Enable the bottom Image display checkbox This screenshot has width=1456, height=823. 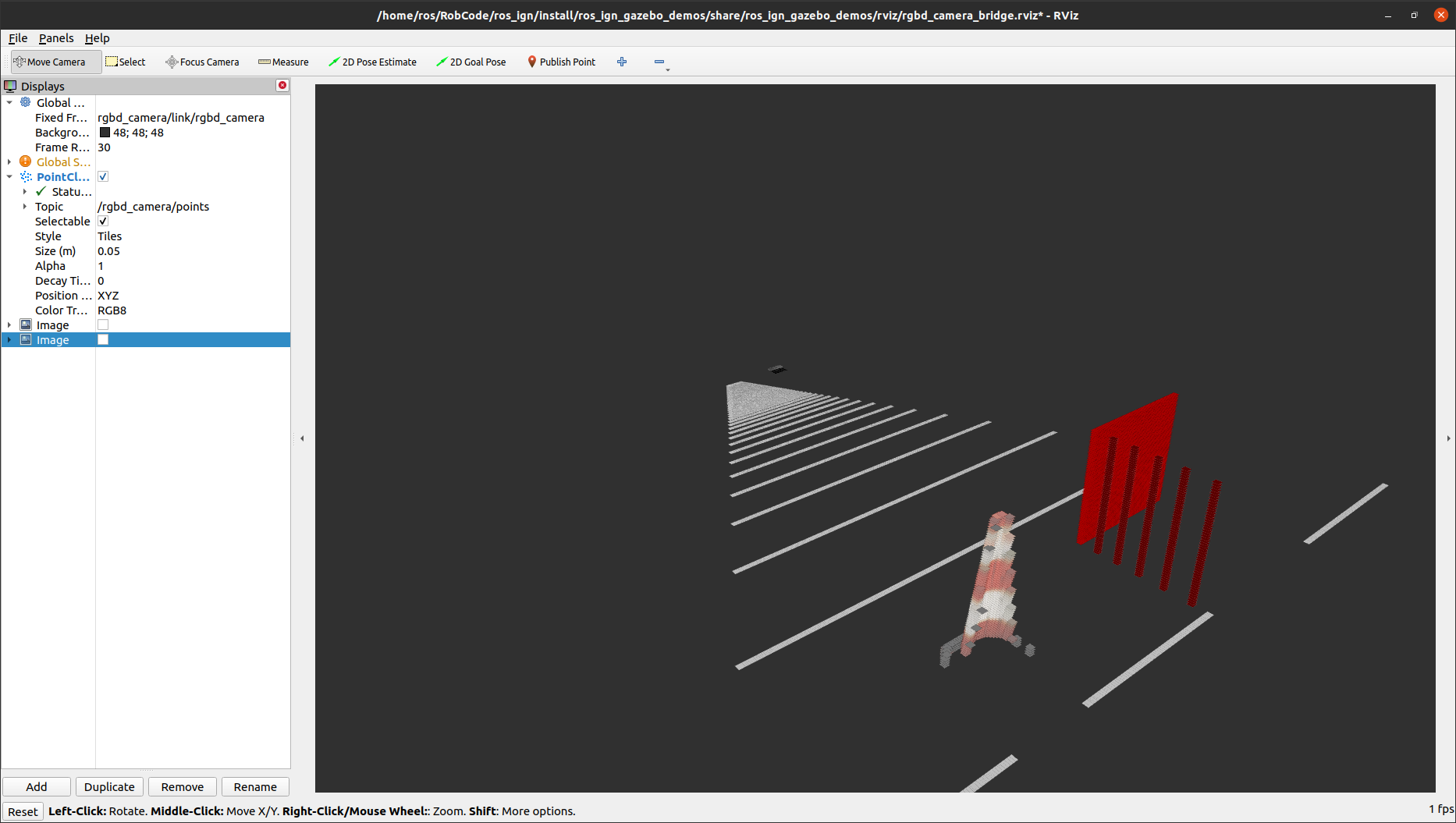pos(102,339)
